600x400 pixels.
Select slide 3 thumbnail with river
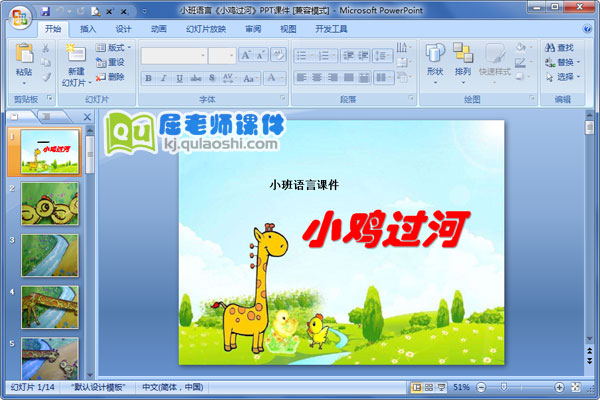50,256
